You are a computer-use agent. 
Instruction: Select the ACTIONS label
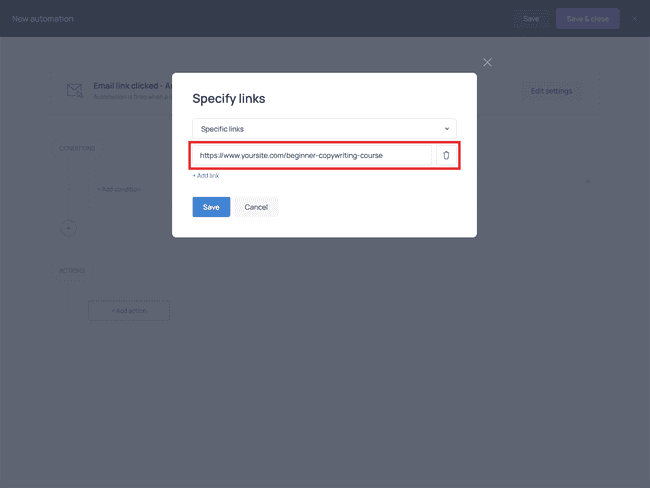point(72,271)
